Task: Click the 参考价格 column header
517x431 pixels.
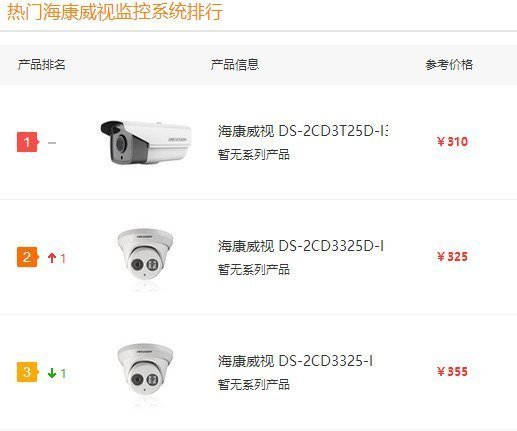Action: coord(449,64)
